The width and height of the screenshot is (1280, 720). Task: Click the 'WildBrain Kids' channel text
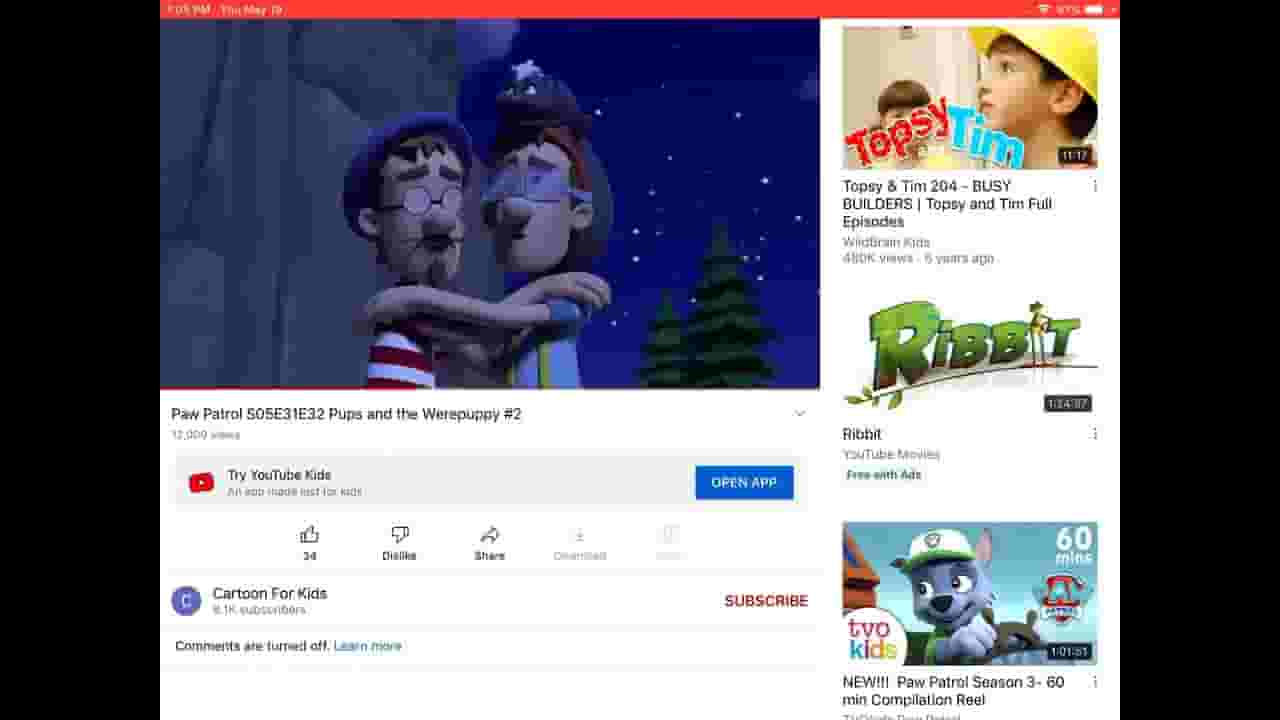pyautogui.click(x=886, y=242)
